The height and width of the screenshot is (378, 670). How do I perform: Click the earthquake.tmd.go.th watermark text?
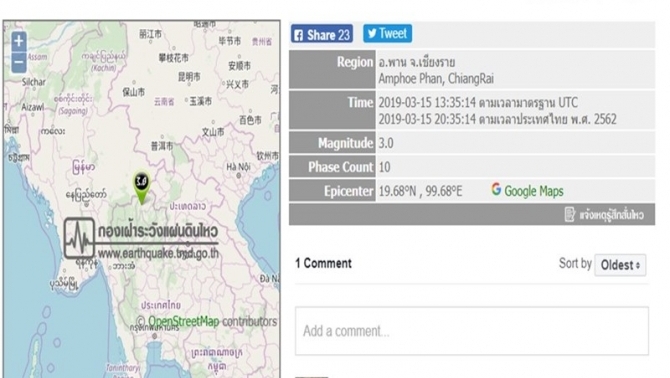coord(158,253)
